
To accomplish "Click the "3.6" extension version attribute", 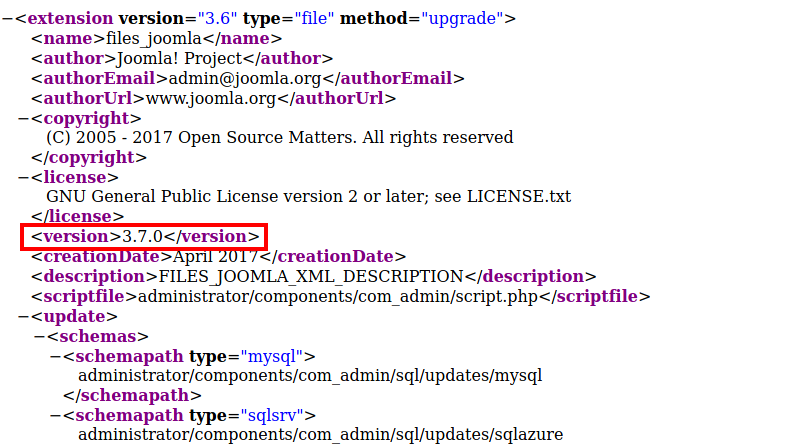I will (217, 19).
